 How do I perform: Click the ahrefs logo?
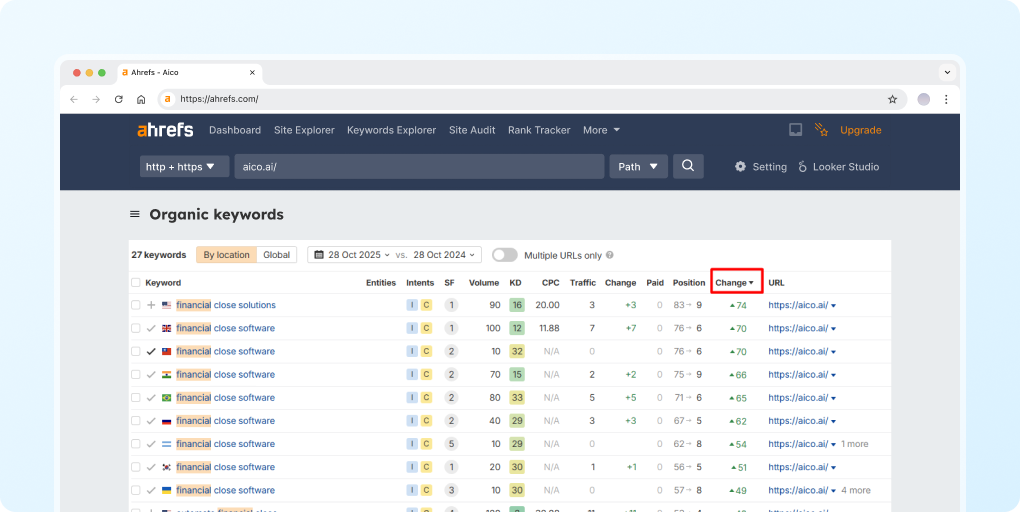pos(165,130)
